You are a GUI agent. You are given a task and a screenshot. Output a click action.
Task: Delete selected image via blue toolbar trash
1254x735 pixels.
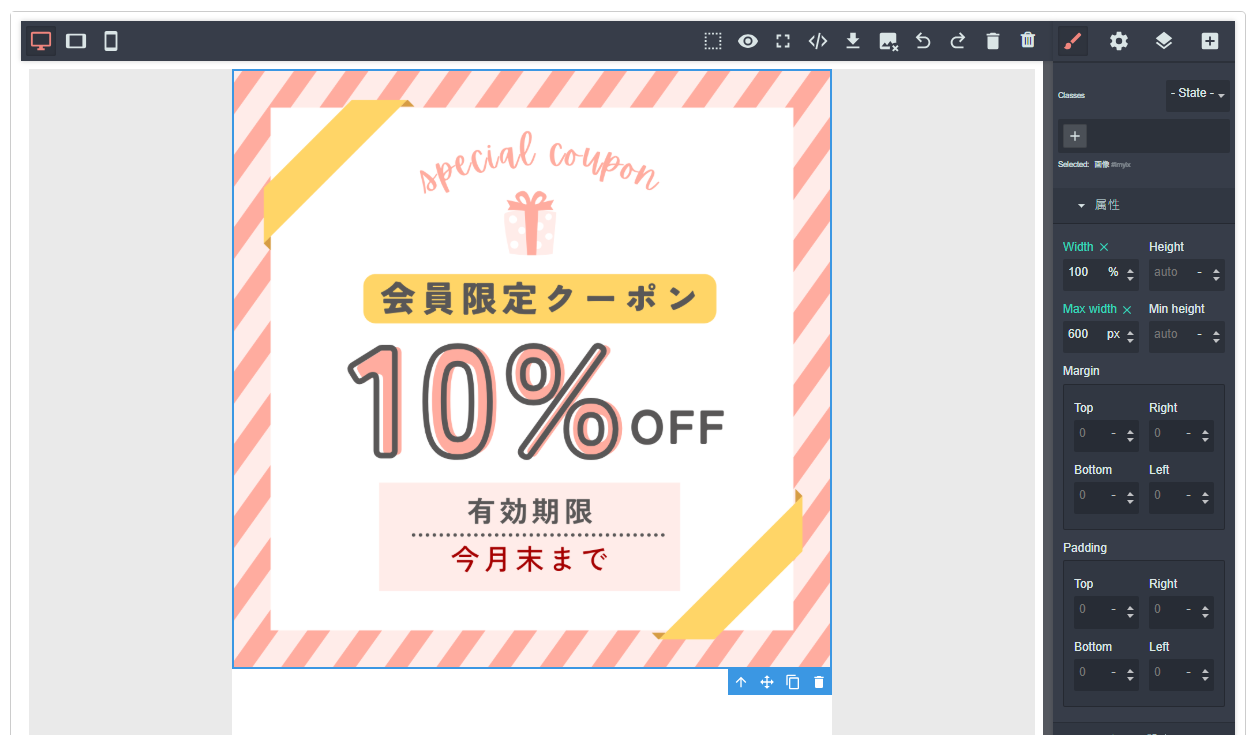pyautogui.click(x=819, y=682)
